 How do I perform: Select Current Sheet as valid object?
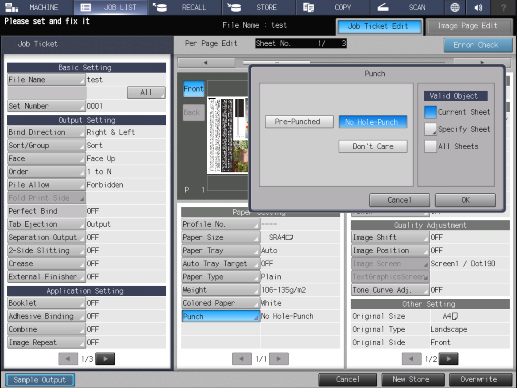click(x=430, y=112)
